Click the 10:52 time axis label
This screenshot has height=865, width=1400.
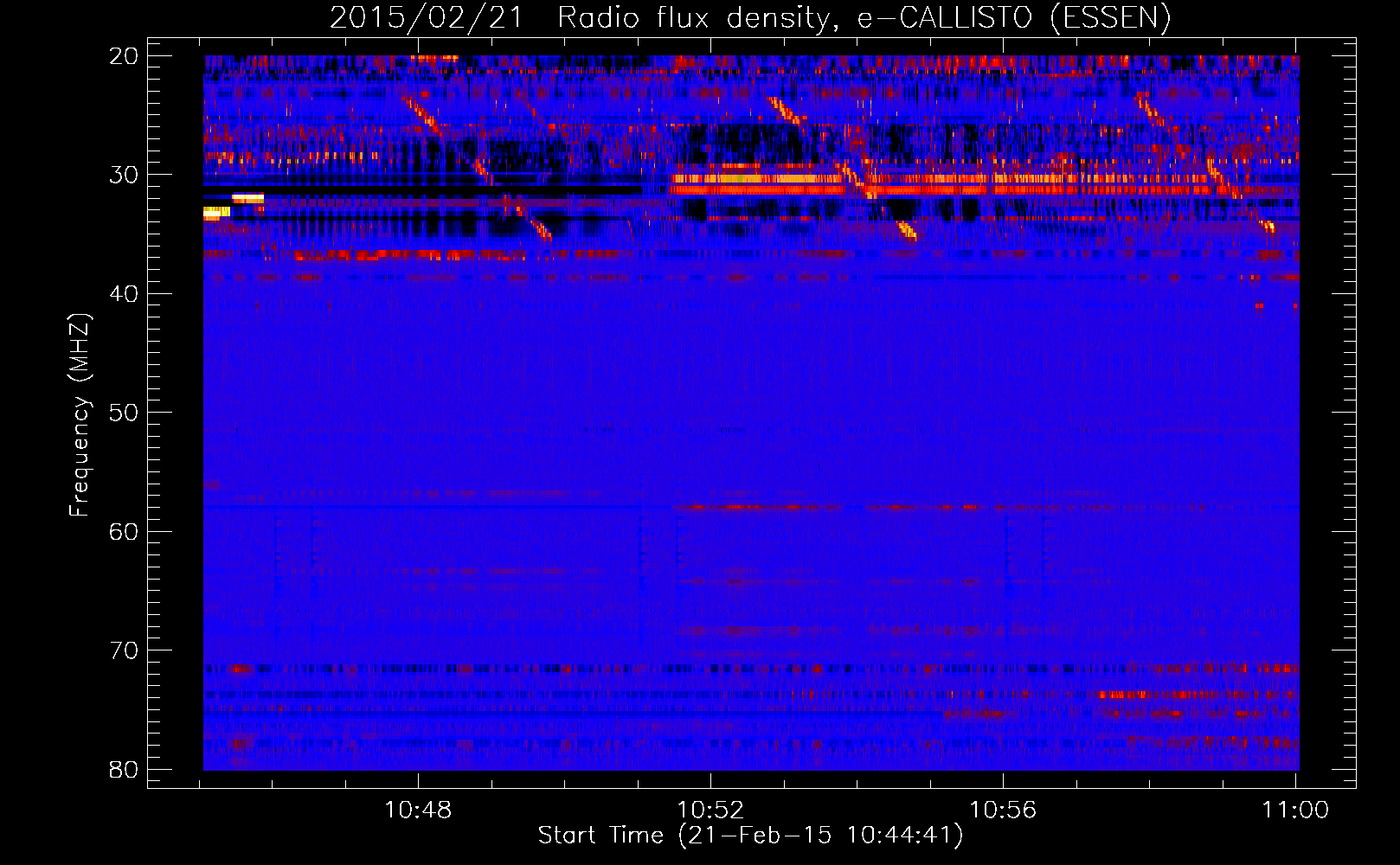click(x=710, y=811)
